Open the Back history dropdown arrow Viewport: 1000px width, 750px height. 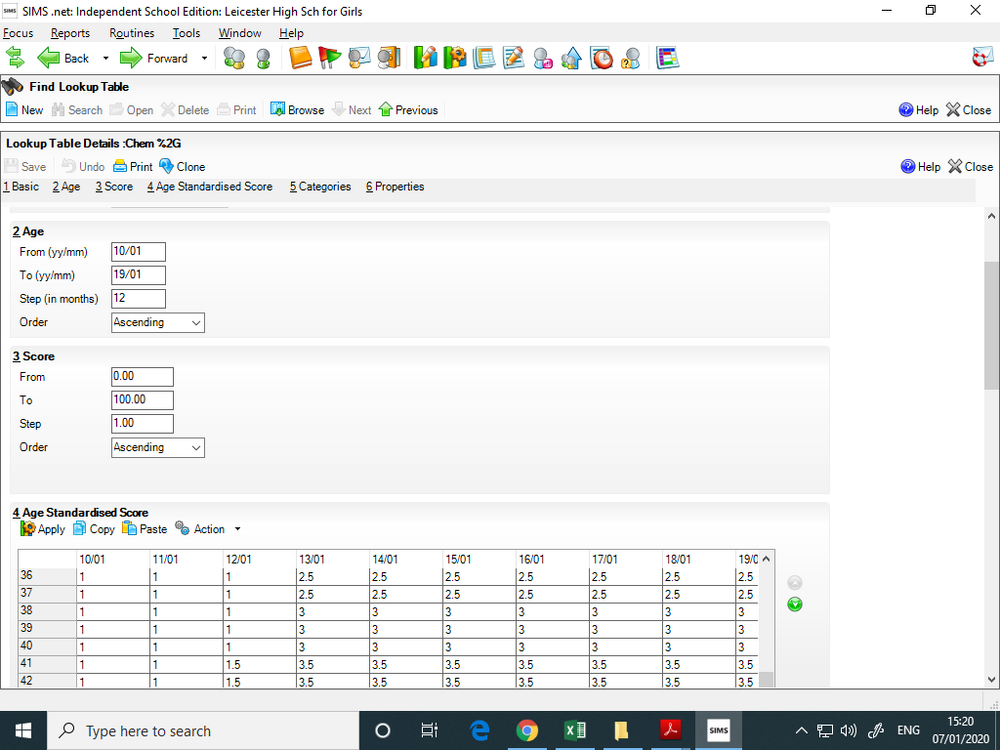tap(106, 58)
